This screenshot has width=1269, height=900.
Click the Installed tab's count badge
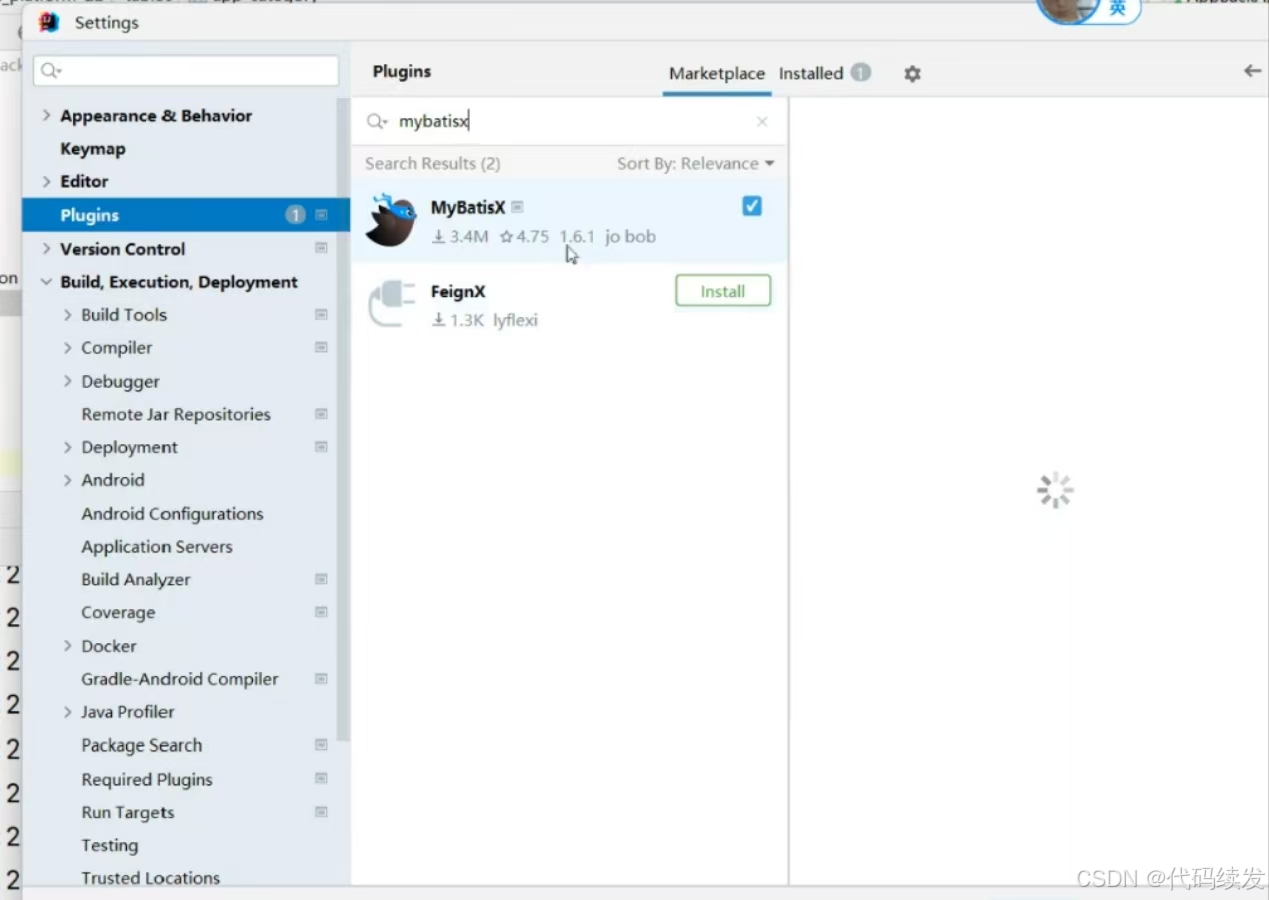point(861,72)
